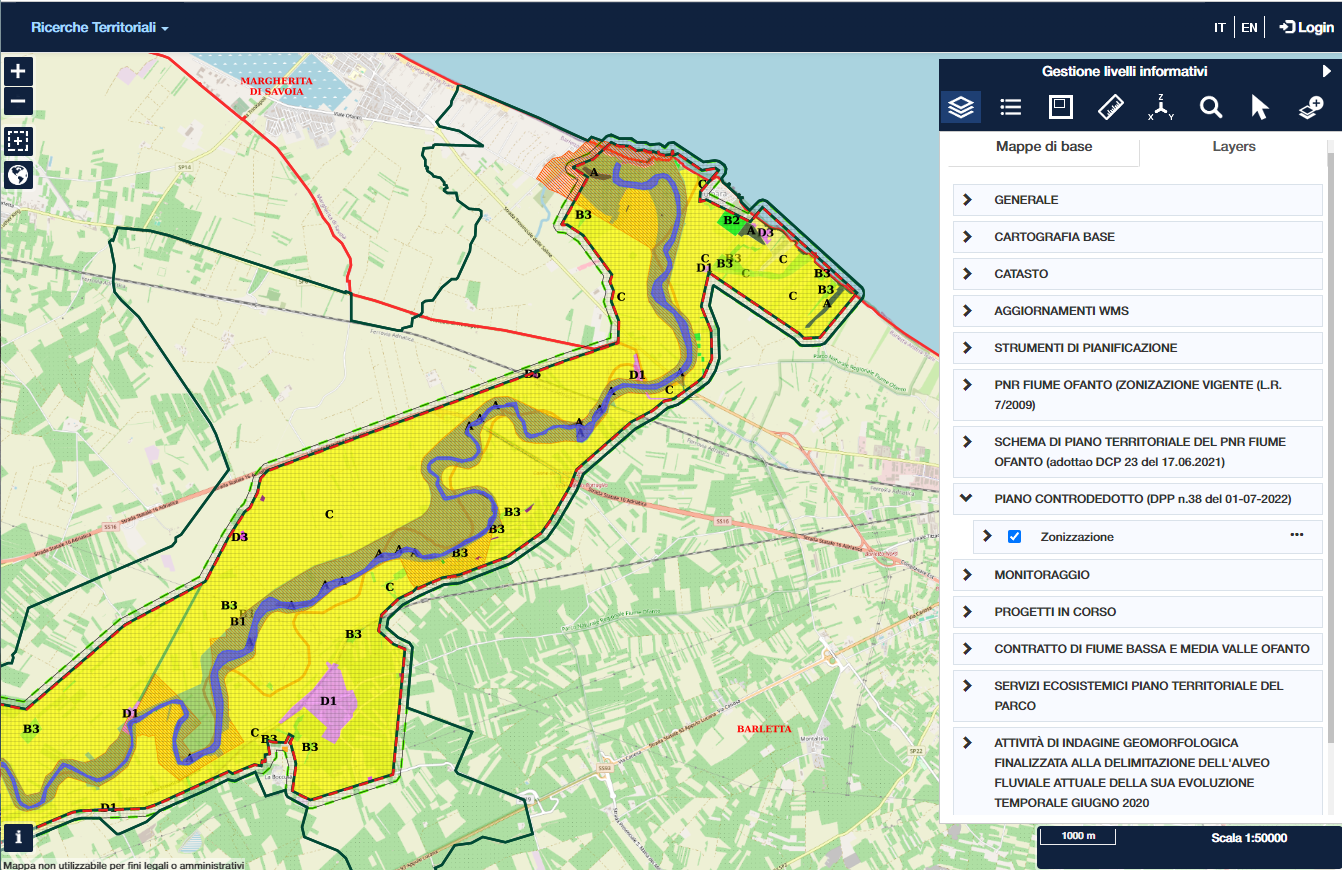Zoom out with the minus button
1342x870 pixels.
point(19,101)
